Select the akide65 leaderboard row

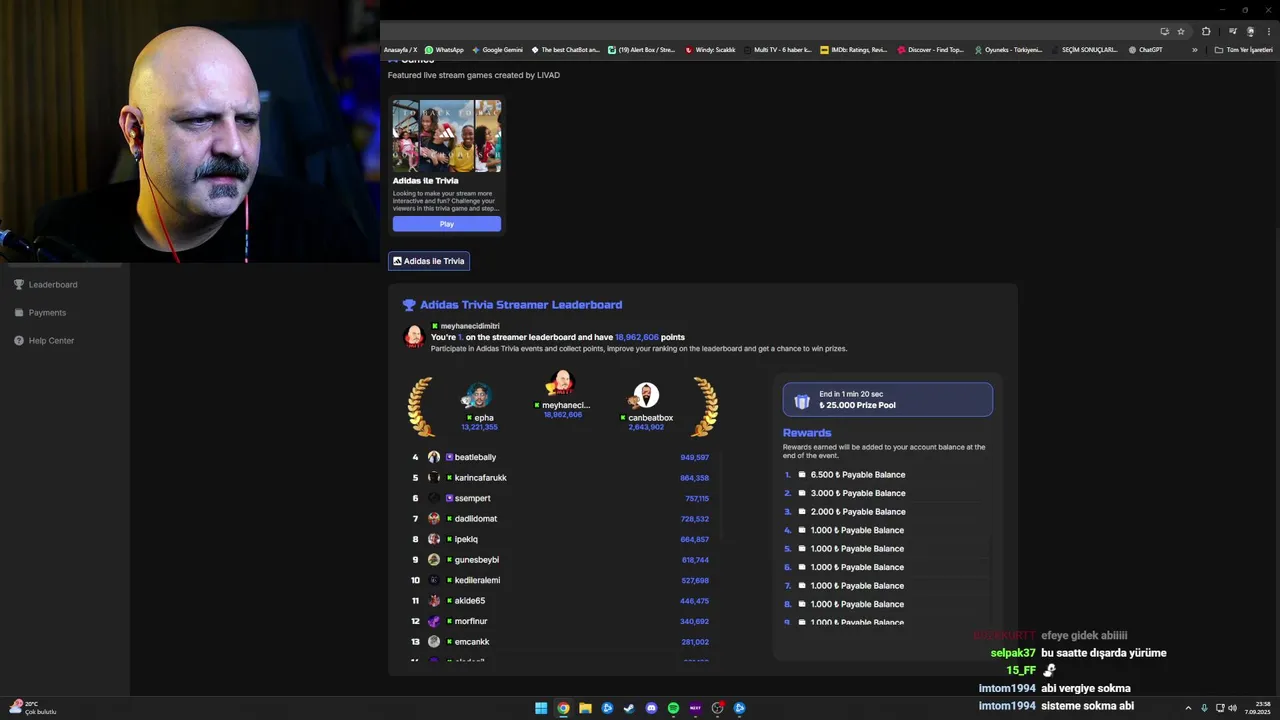[561, 601]
